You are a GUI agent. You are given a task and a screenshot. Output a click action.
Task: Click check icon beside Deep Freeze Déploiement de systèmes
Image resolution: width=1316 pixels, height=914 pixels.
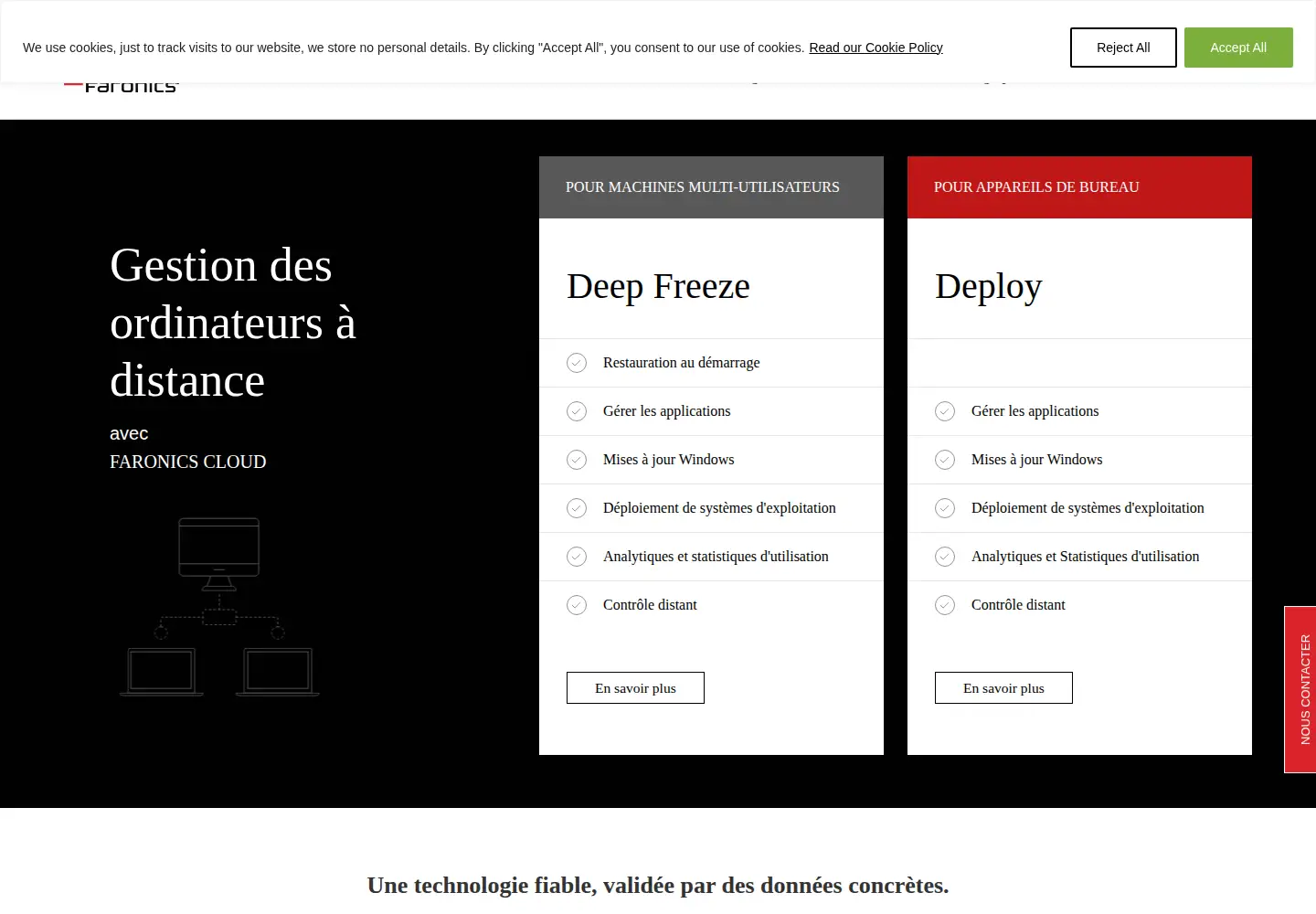(577, 508)
